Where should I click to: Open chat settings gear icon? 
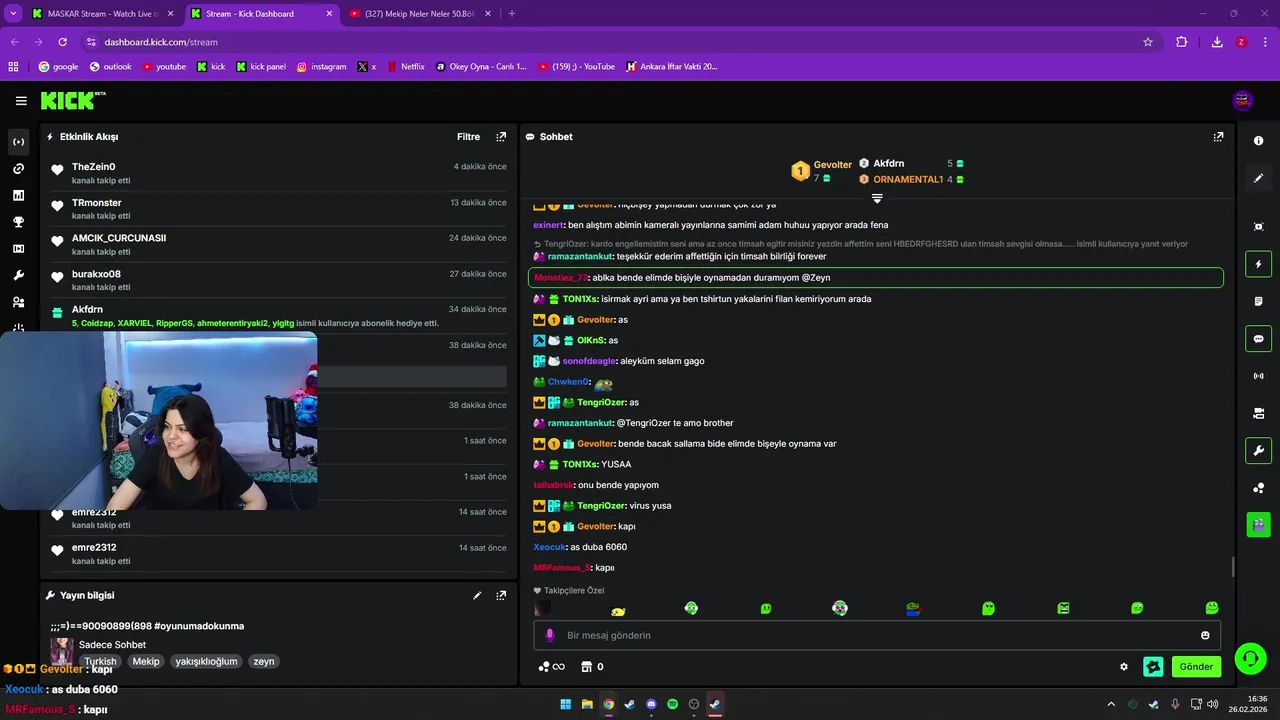1124,667
